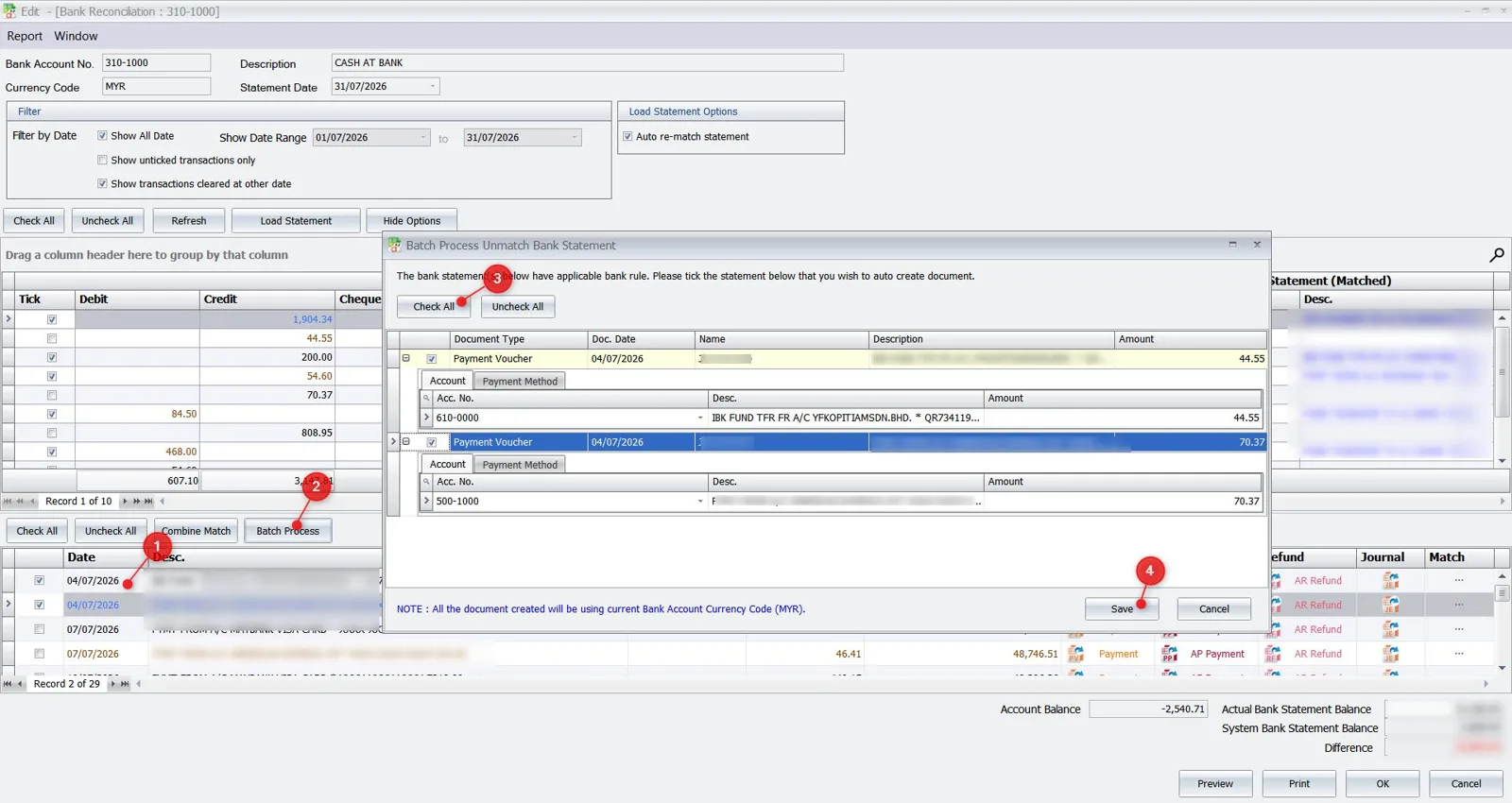Open the Window menu
Image resolution: width=1512 pixels, height=803 pixels.
76,36
